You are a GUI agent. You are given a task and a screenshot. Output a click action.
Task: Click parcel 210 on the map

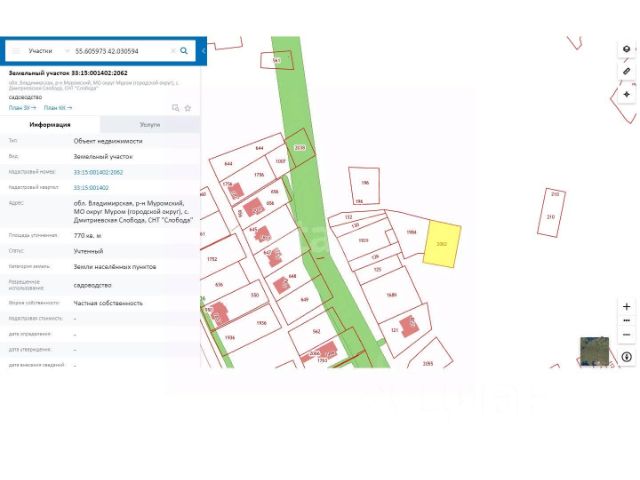pos(551,217)
